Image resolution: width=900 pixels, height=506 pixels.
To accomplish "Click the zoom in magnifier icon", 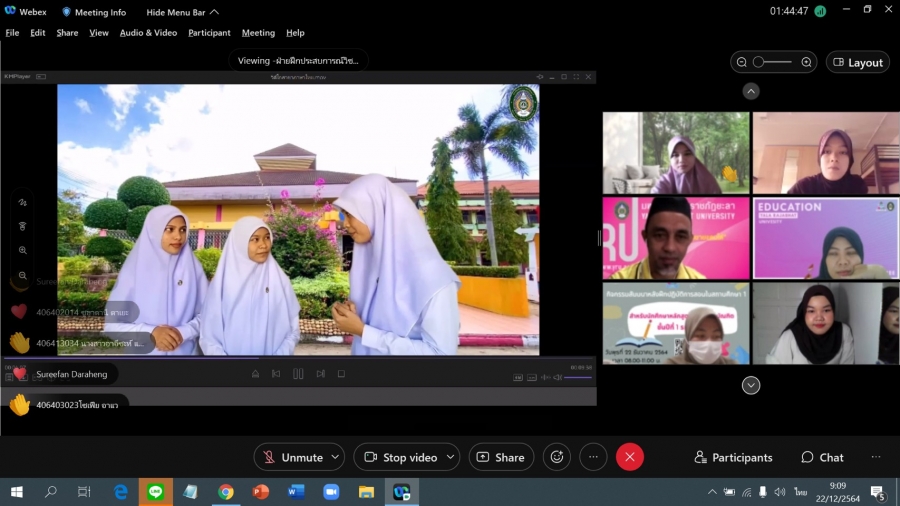I will coord(806,62).
